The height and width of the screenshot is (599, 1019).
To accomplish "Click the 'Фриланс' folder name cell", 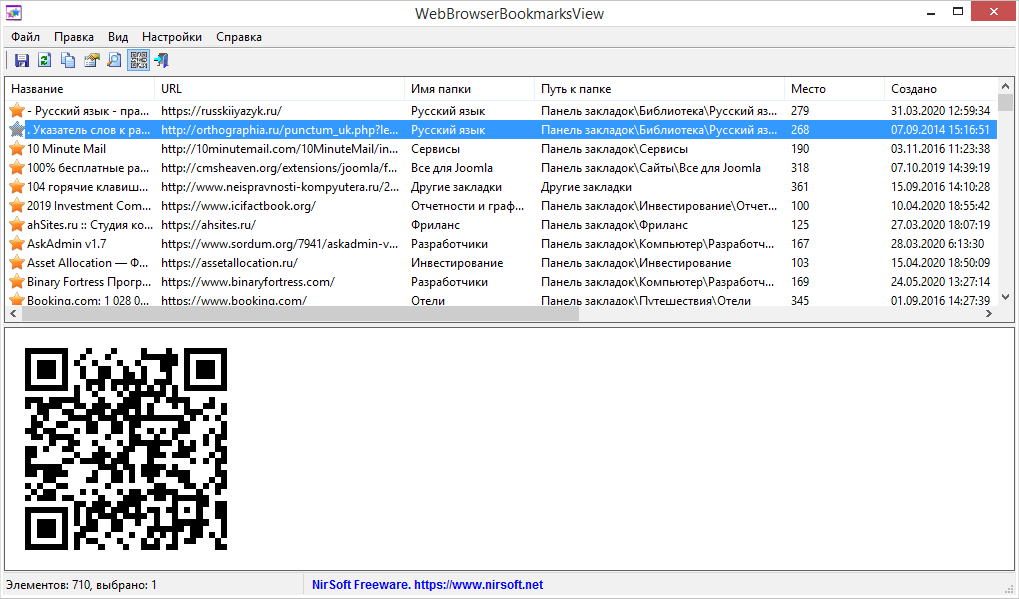I will [x=435, y=225].
